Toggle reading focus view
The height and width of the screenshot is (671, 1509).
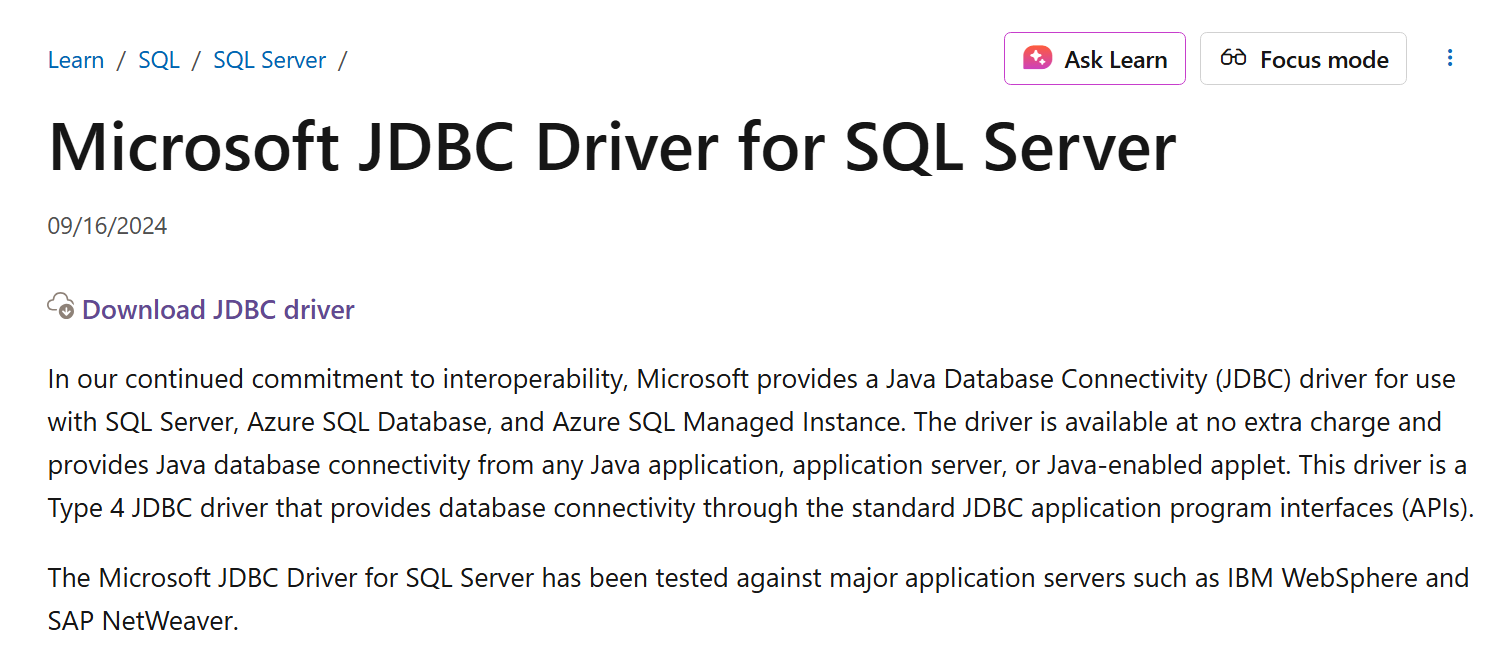click(x=1303, y=58)
